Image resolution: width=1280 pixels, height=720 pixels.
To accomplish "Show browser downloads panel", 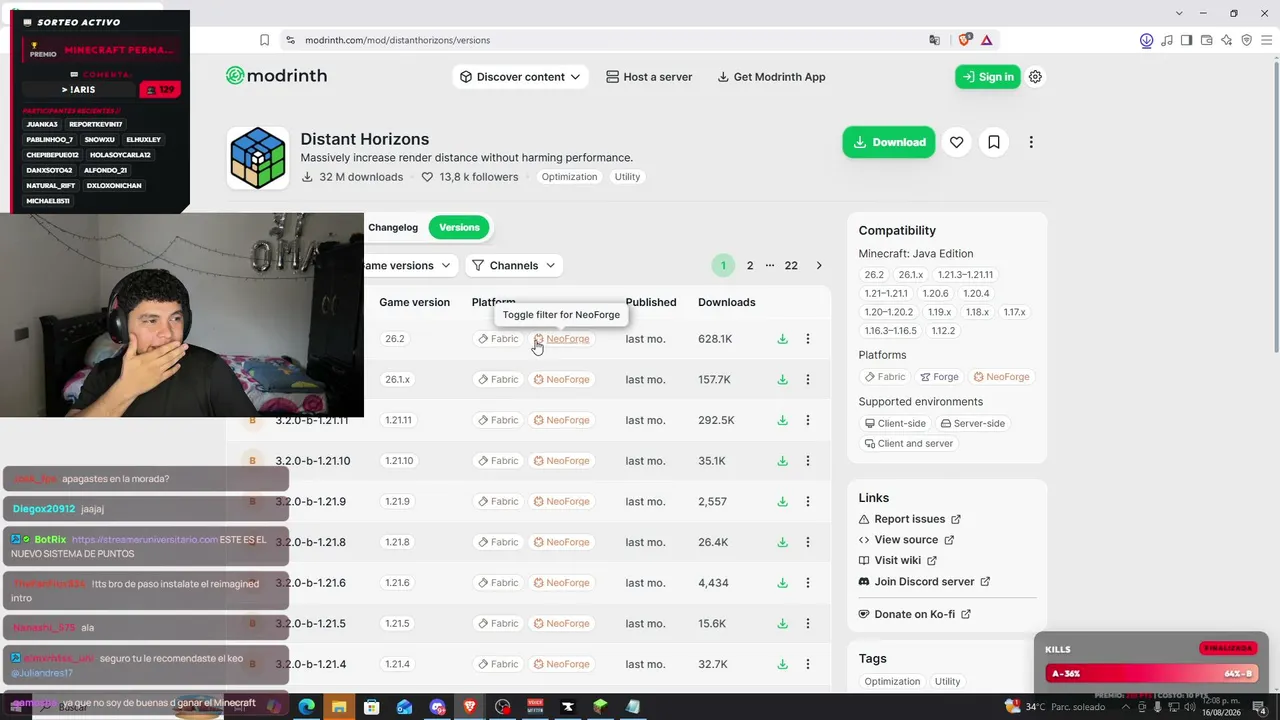I will point(1146,40).
